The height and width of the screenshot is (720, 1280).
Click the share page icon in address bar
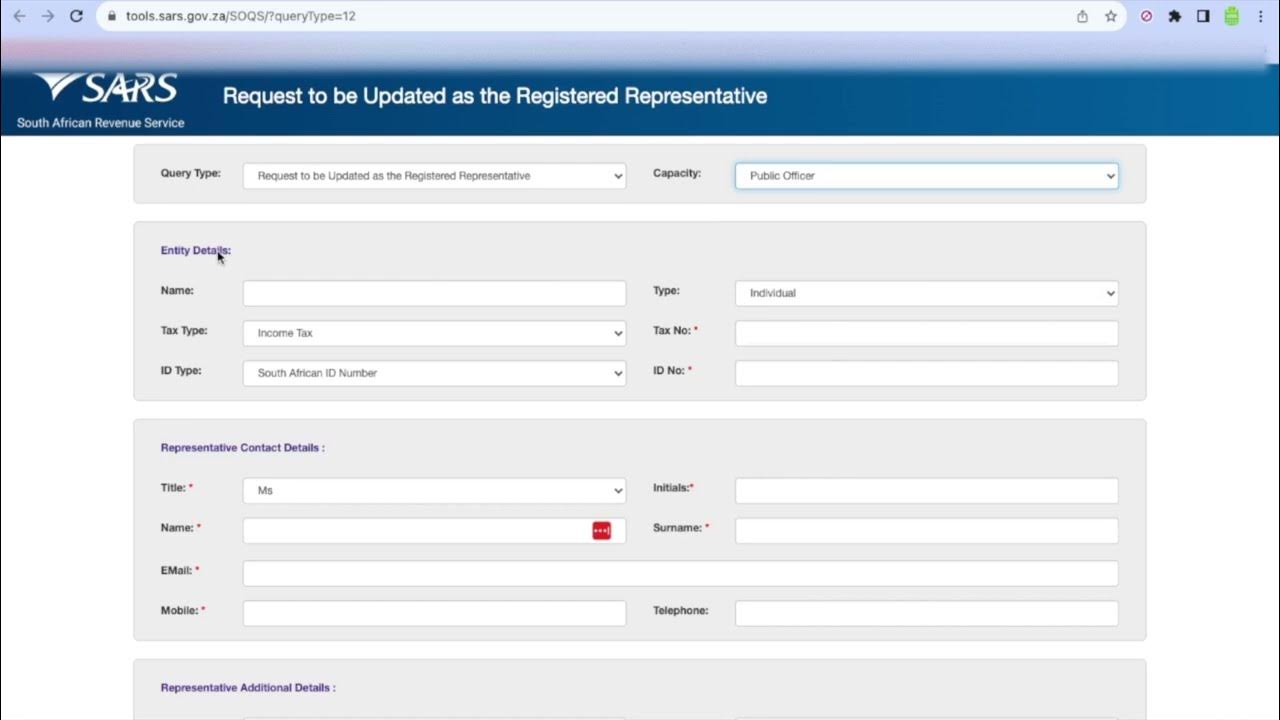[x=1082, y=16]
